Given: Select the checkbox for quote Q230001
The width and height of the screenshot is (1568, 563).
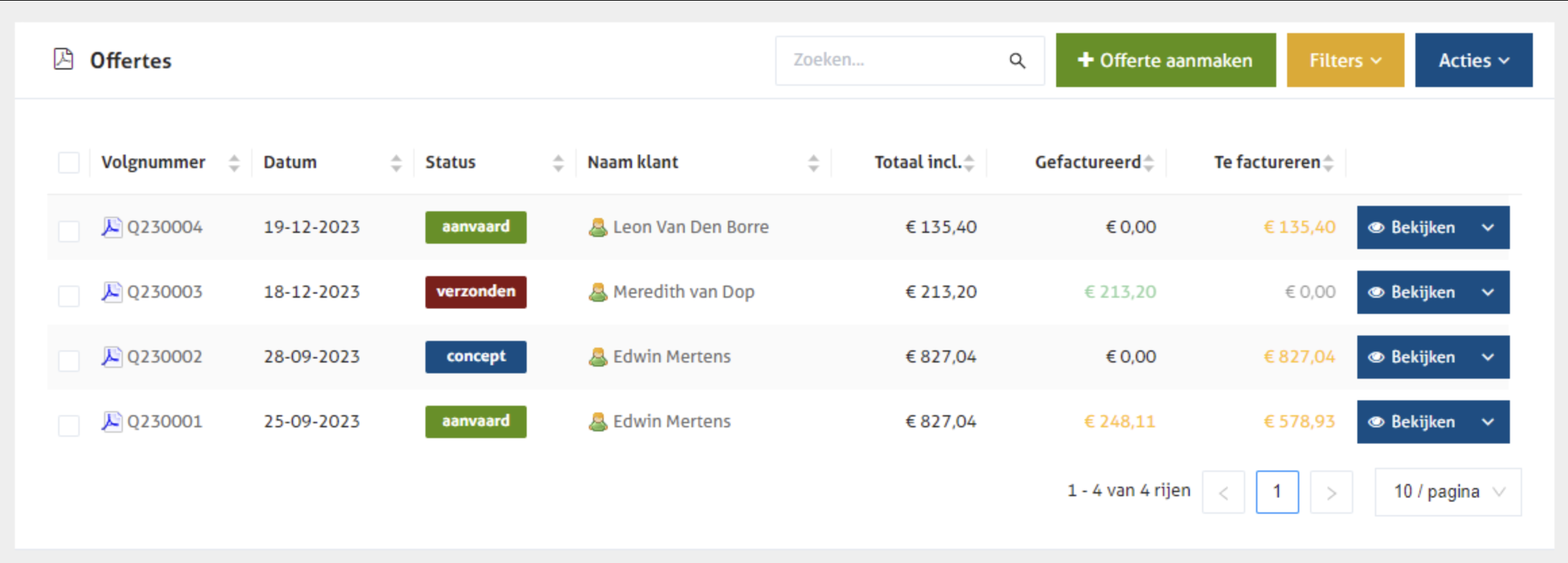Looking at the screenshot, I should [69, 425].
